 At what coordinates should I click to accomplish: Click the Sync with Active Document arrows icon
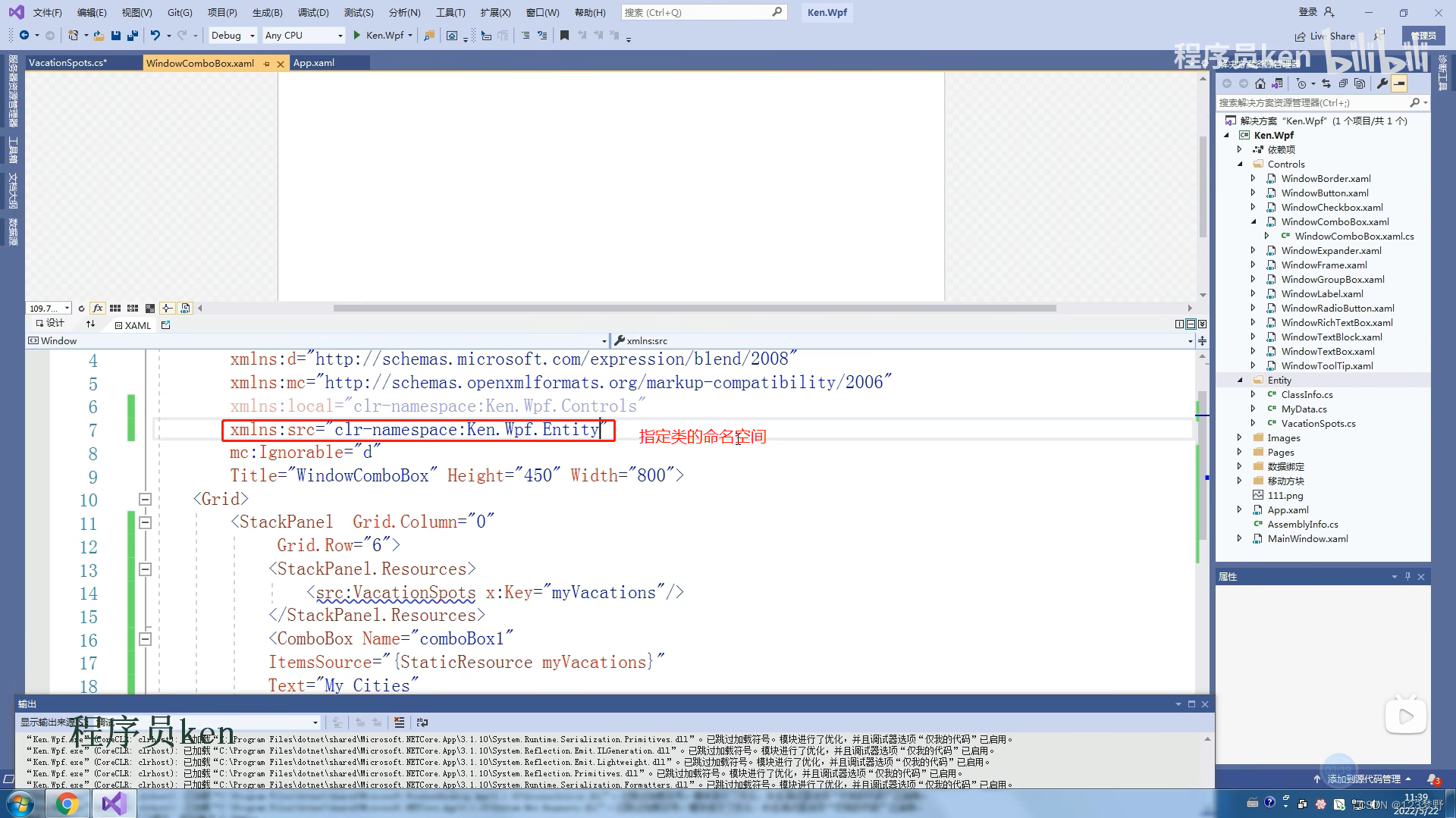[1326, 83]
